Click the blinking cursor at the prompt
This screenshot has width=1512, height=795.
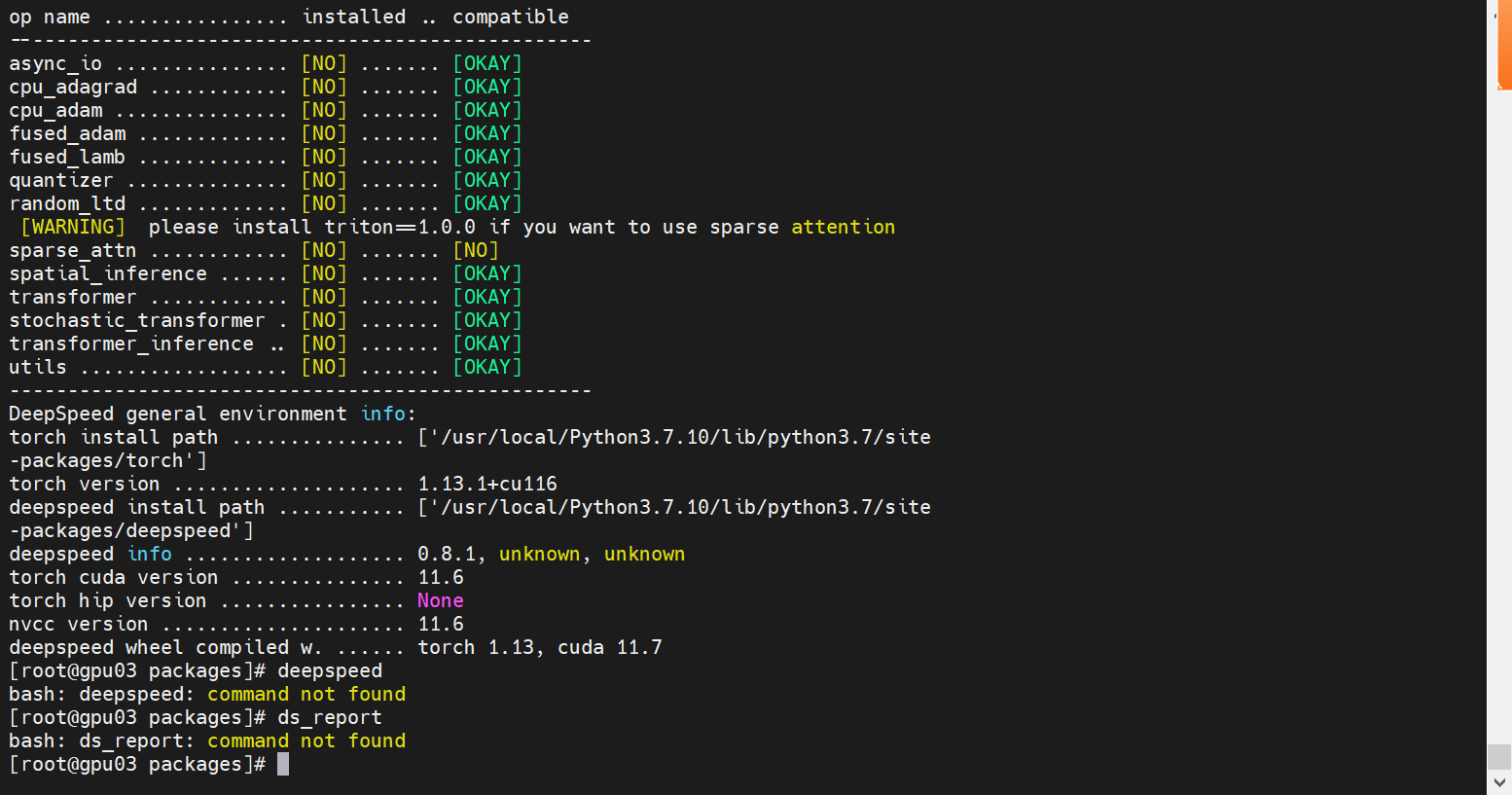[283, 764]
